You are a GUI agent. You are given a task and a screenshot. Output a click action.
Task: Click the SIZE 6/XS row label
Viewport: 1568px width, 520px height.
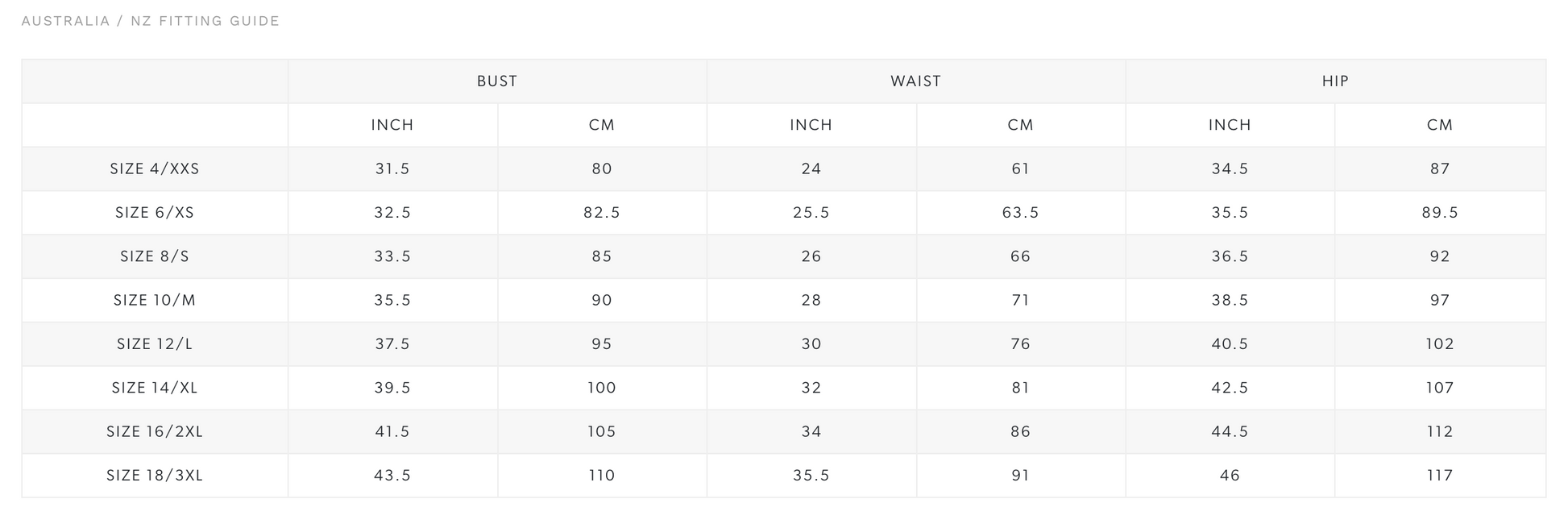(x=155, y=213)
